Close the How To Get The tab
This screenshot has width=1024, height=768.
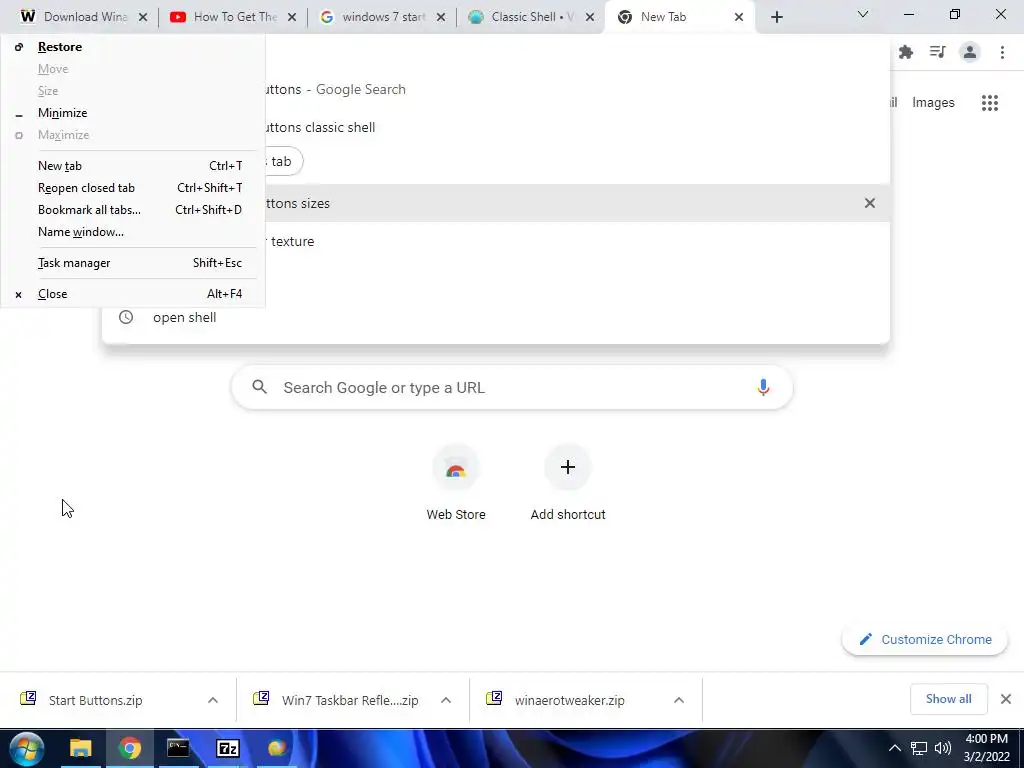pyautogui.click(x=292, y=17)
